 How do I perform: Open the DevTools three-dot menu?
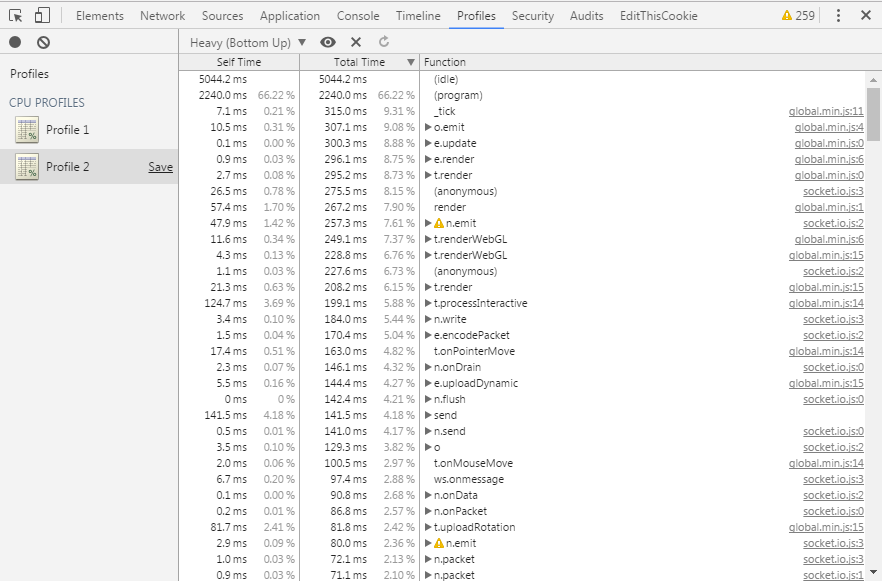[x=838, y=16]
